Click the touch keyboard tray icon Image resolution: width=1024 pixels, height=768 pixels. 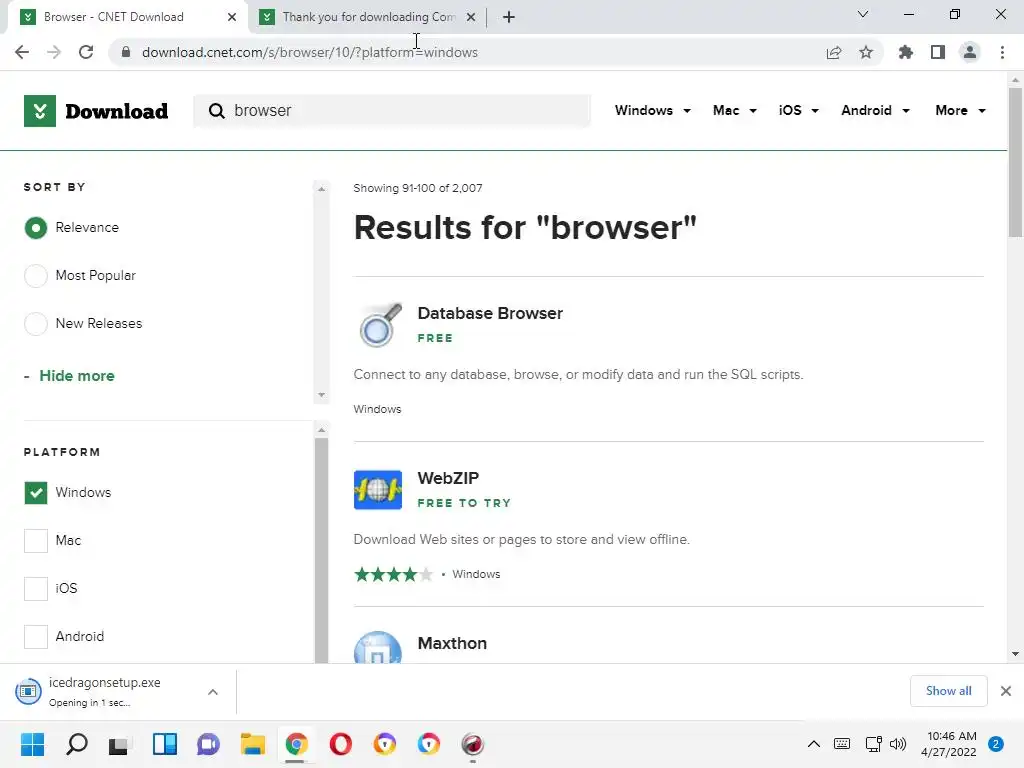pos(842,744)
